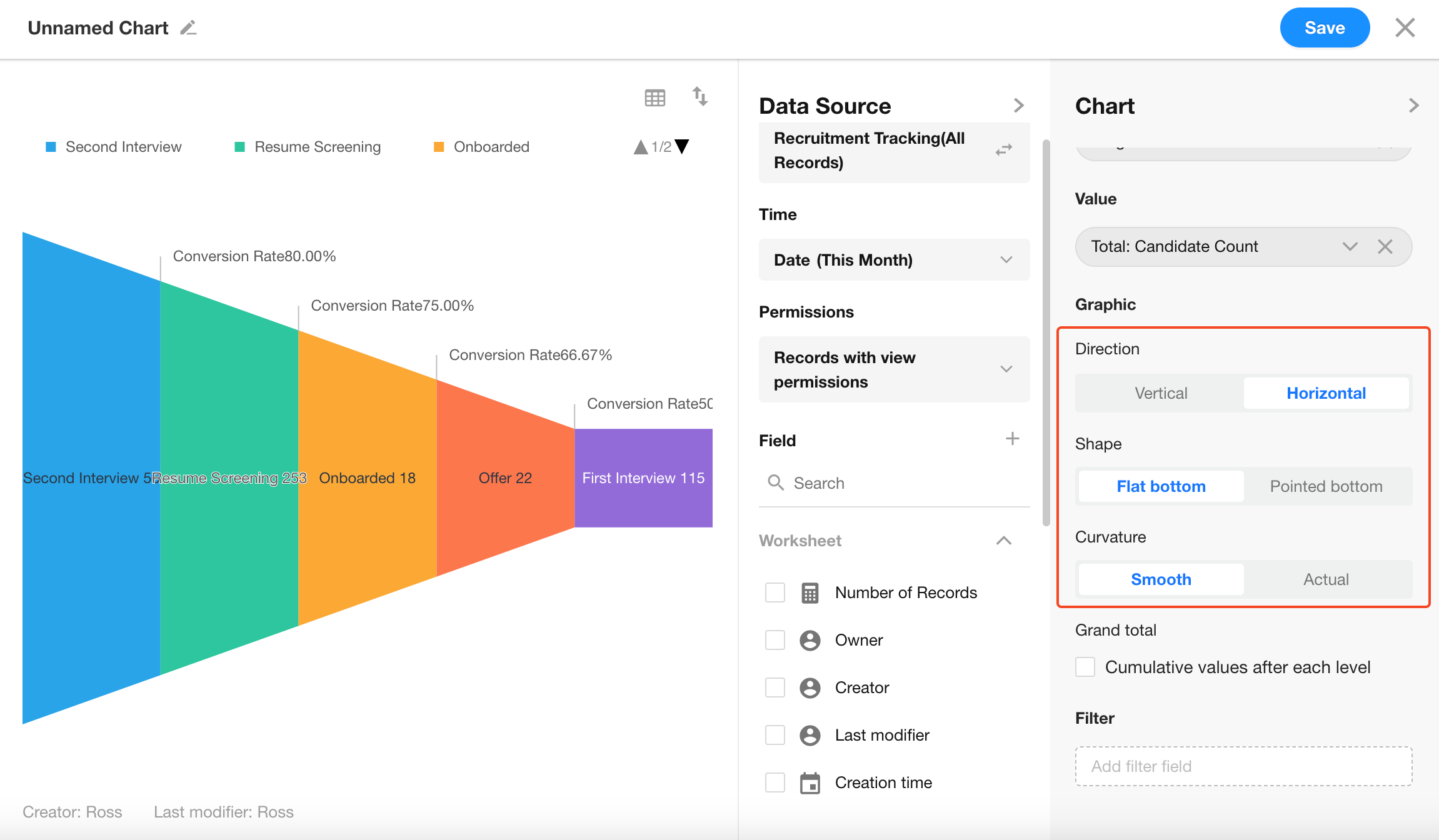Expand Records with view permissions dropdown
Screen dimensions: 1439x840
[x=893, y=369]
